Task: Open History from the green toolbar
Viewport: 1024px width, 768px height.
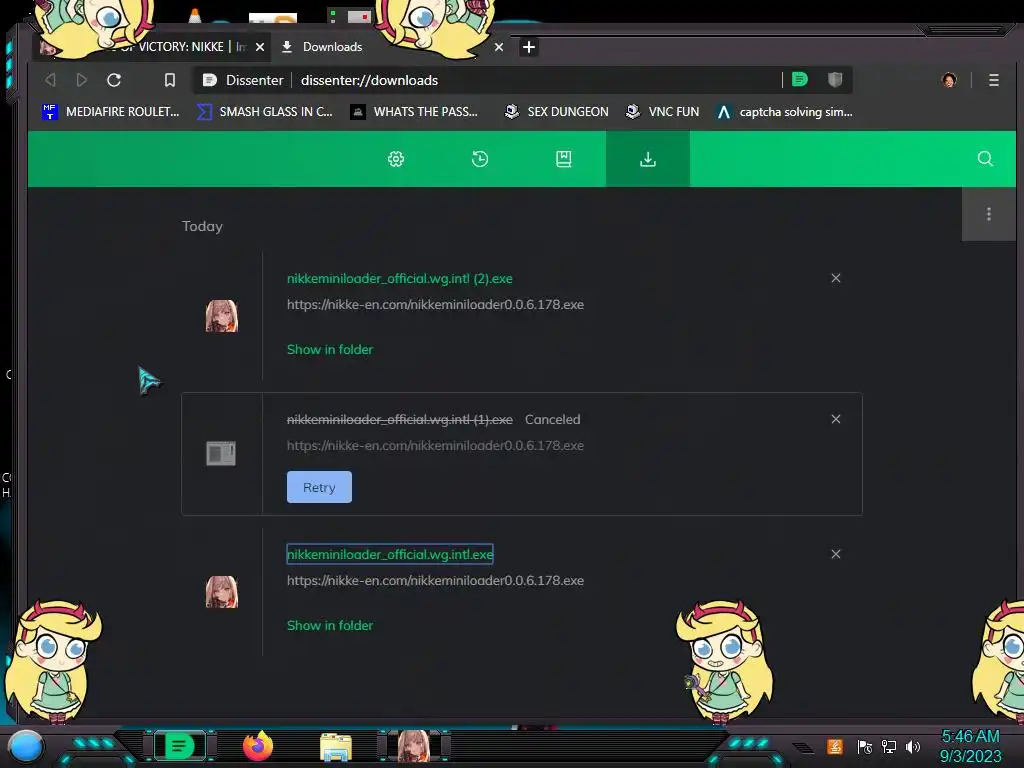Action: click(x=480, y=159)
